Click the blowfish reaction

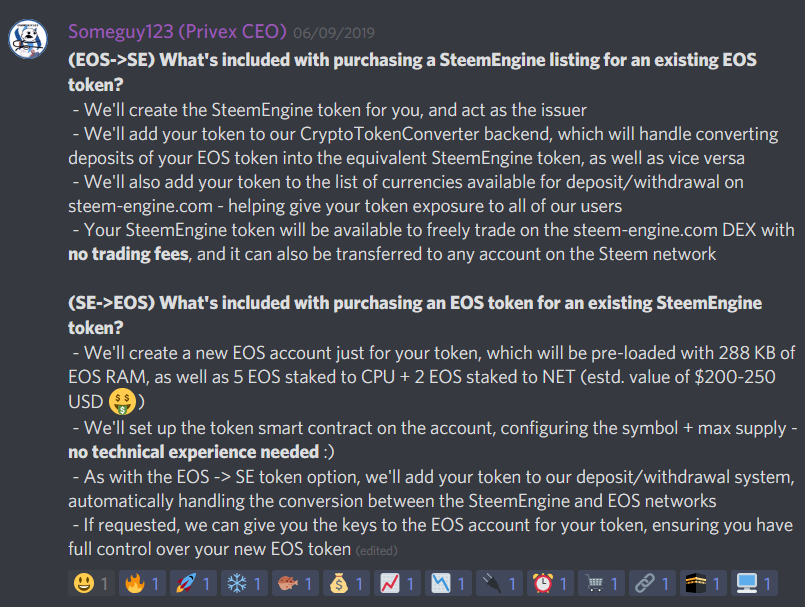pyautogui.click(x=295, y=582)
